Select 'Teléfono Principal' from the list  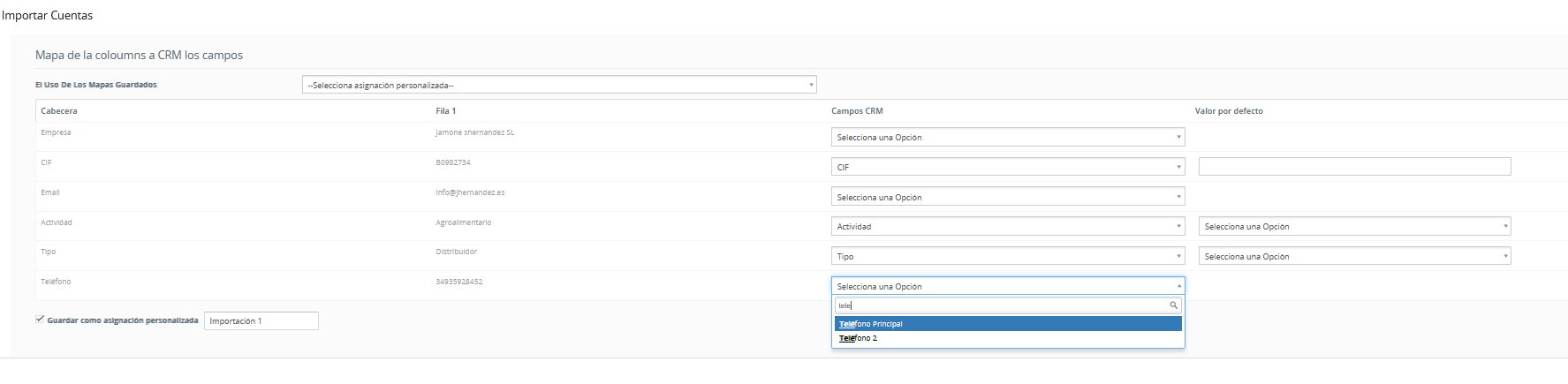coord(1008,324)
